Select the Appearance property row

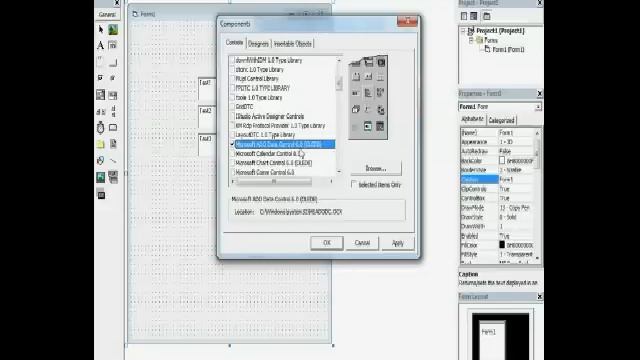(x=497, y=142)
